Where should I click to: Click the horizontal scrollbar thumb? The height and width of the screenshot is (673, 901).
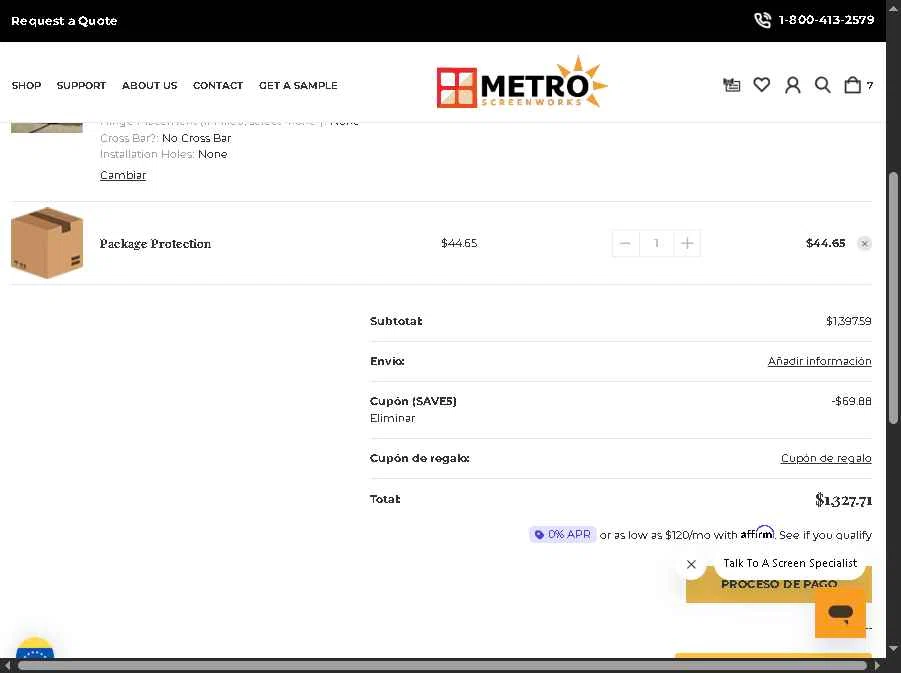coord(442,666)
